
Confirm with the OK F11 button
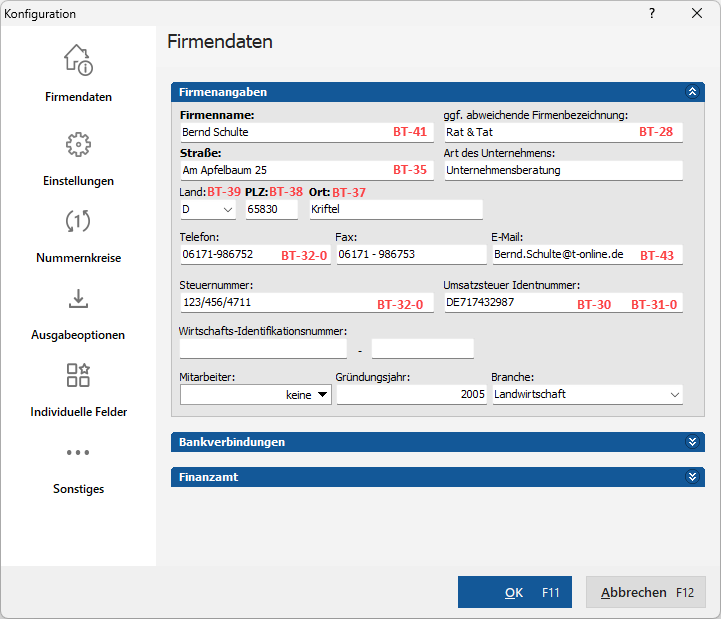[515, 592]
